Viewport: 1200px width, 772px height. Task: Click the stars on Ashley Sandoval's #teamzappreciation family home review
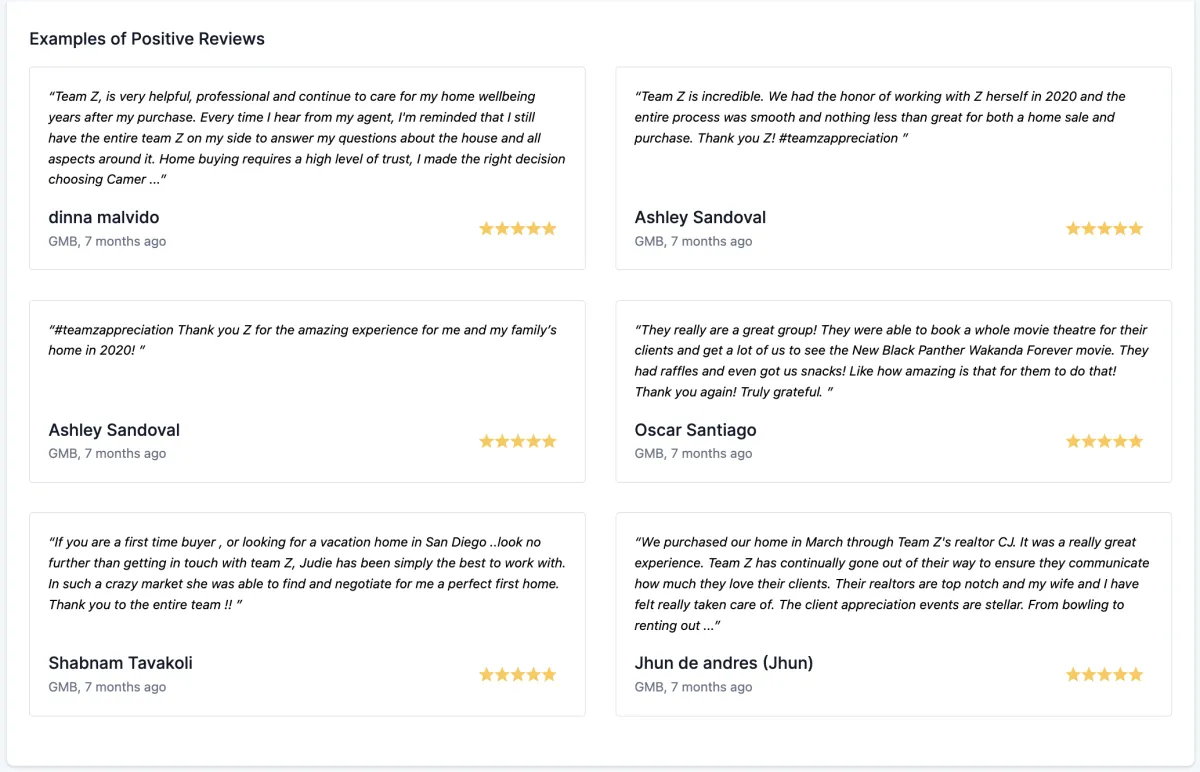tap(517, 441)
